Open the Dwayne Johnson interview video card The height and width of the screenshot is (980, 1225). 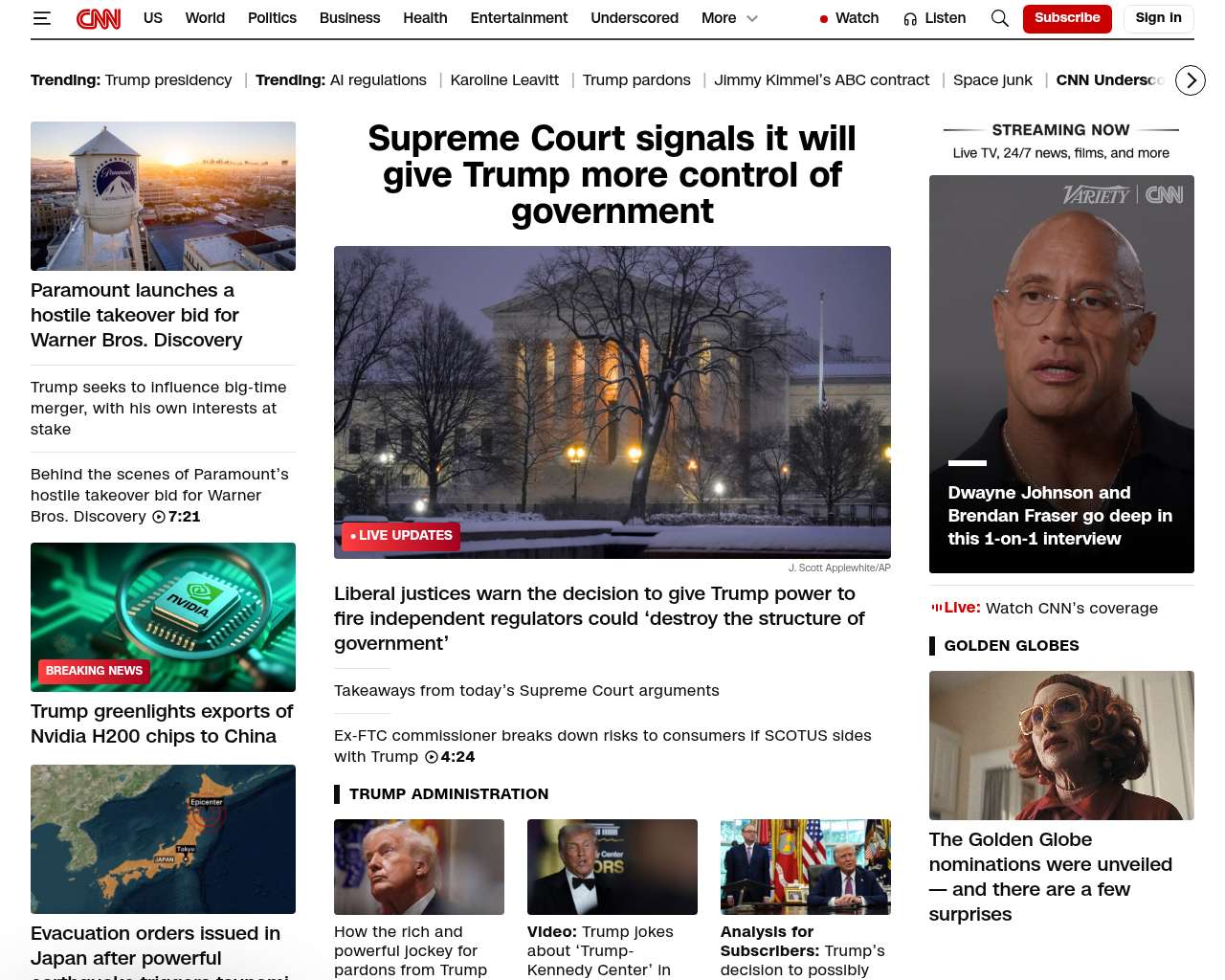click(1061, 374)
